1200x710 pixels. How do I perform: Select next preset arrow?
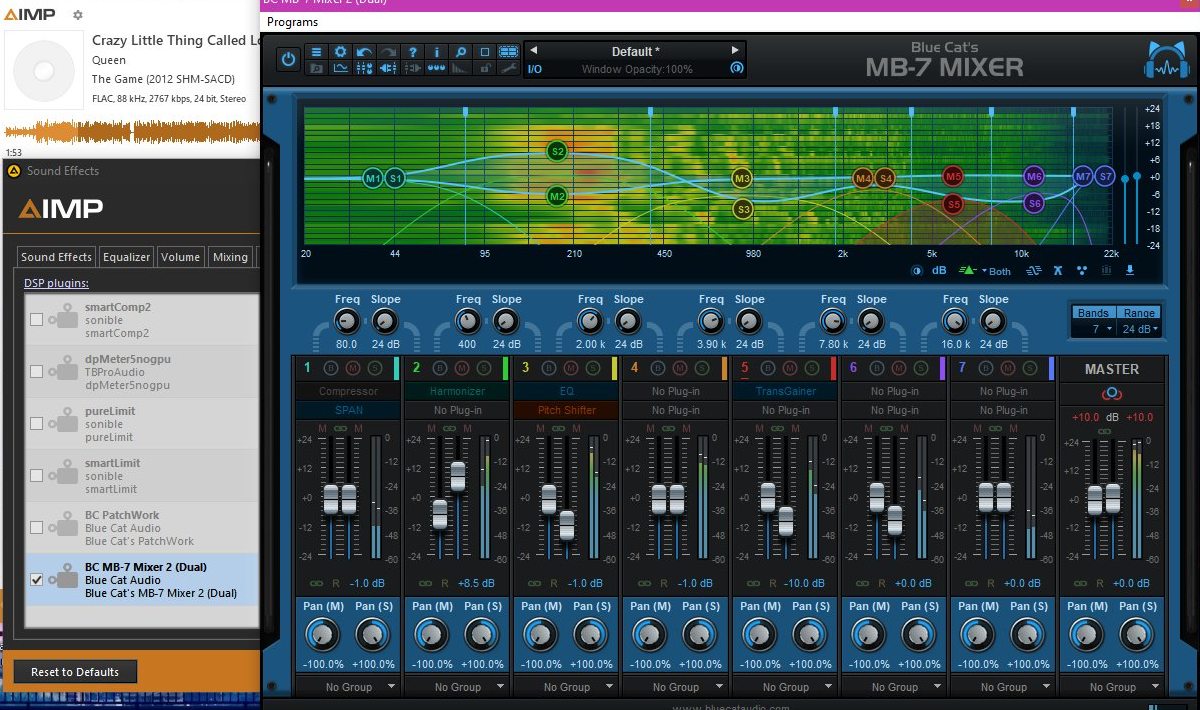pos(736,51)
